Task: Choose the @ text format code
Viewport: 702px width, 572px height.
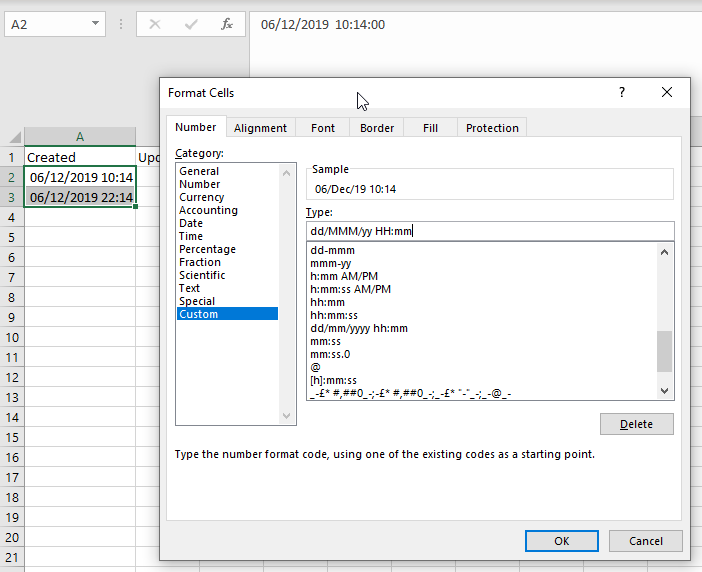Action: coord(482,367)
